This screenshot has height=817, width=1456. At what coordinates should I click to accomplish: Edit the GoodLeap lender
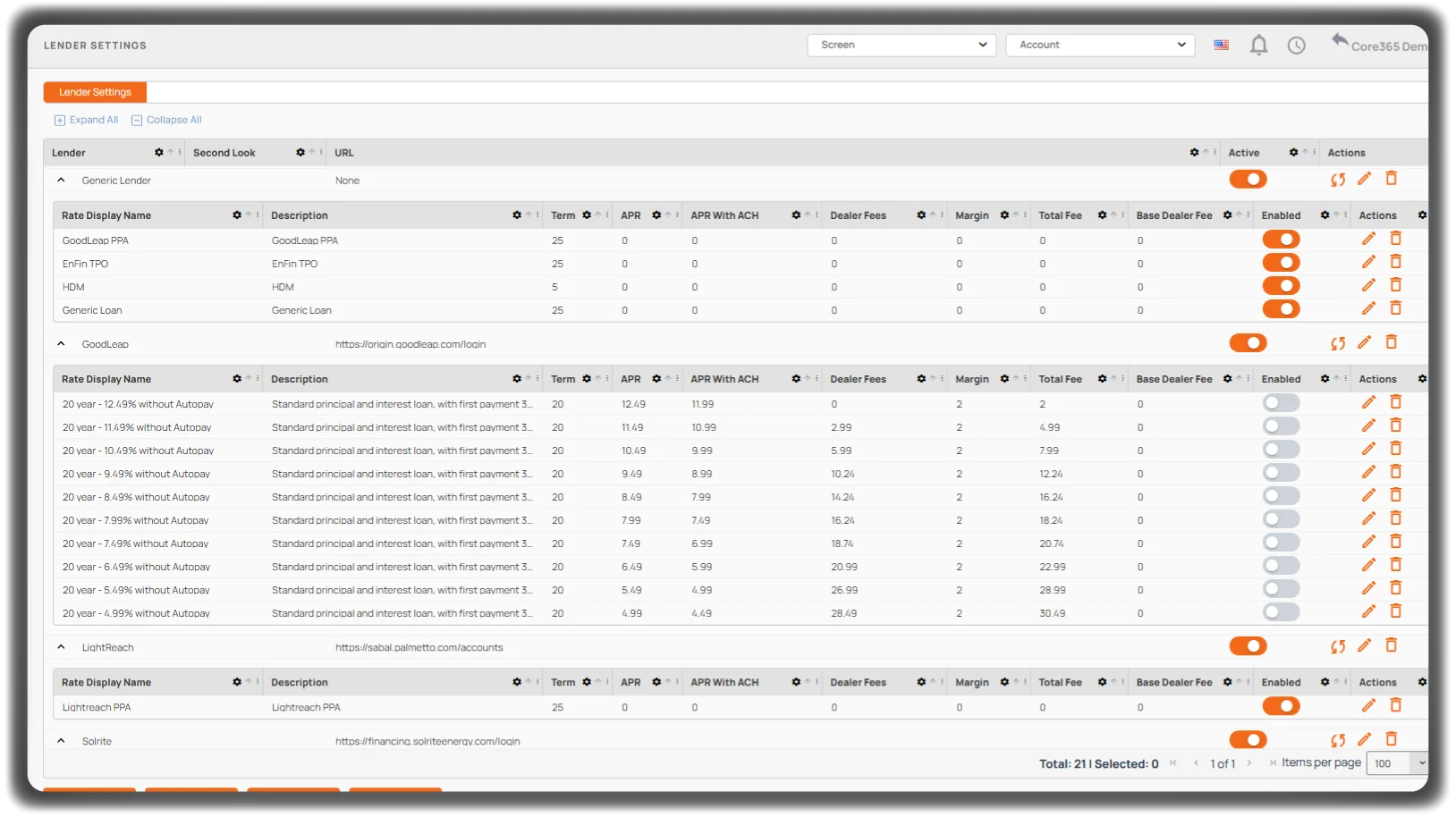click(x=1364, y=342)
